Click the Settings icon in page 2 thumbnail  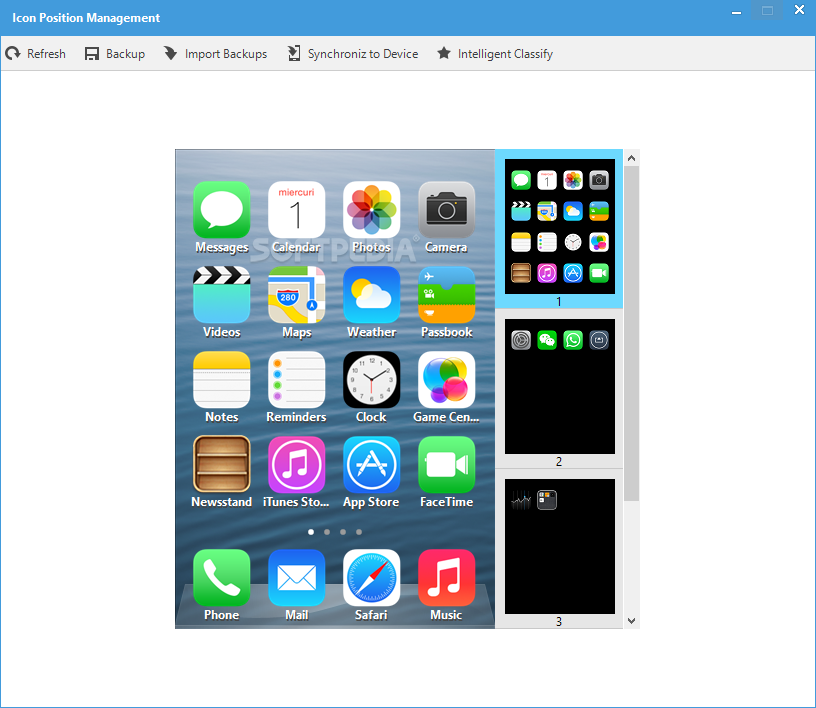[x=521, y=340]
